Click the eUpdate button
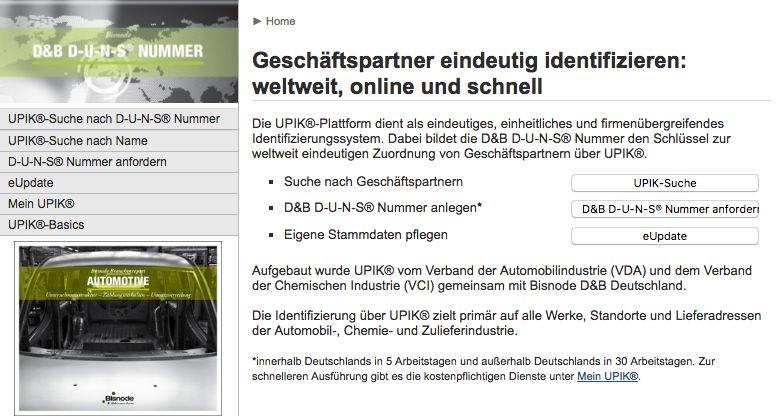The height and width of the screenshot is (416, 780). 665,236
